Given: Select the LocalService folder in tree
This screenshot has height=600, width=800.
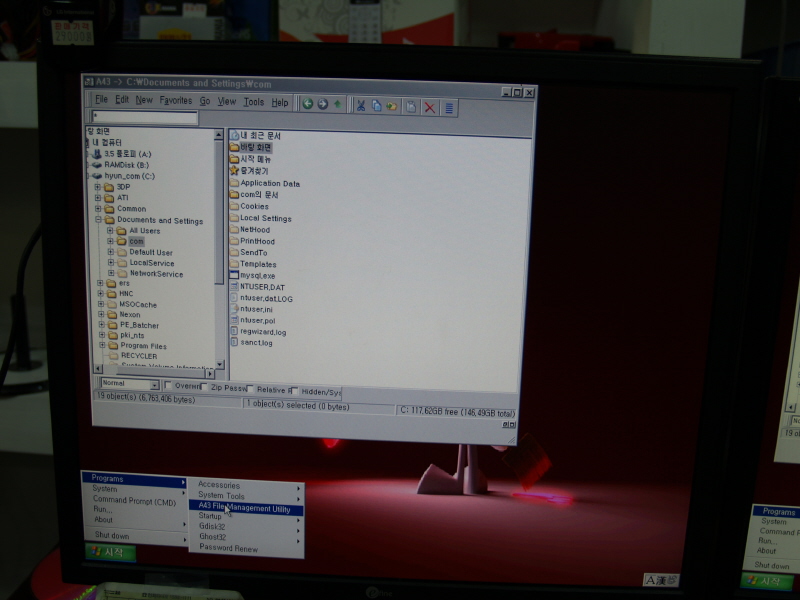Looking at the screenshot, I should pyautogui.click(x=152, y=263).
